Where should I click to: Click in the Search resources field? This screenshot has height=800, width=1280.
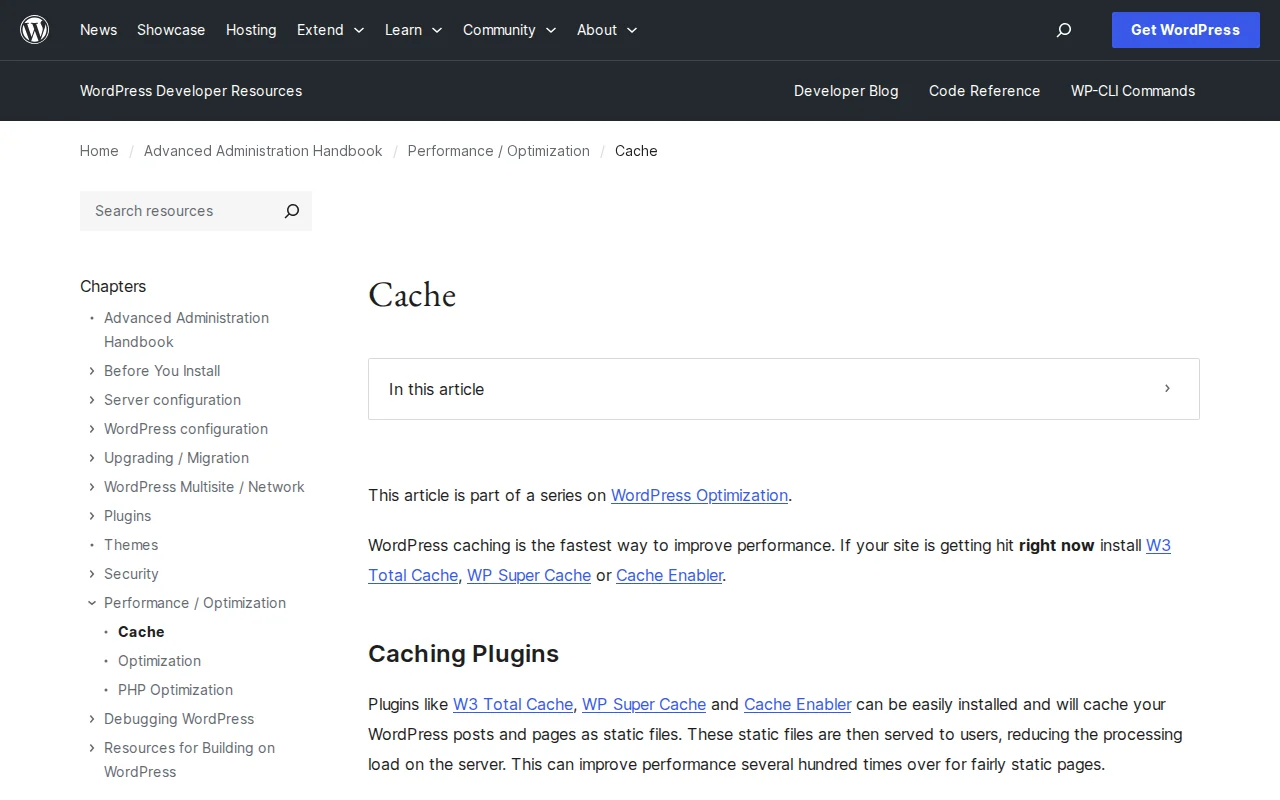coord(170,211)
